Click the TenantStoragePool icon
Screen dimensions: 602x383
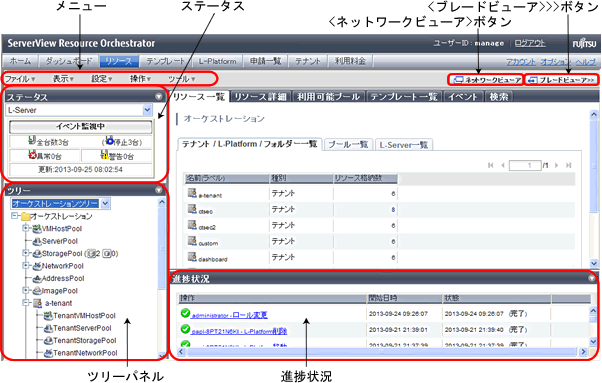pyautogui.click(x=48, y=340)
